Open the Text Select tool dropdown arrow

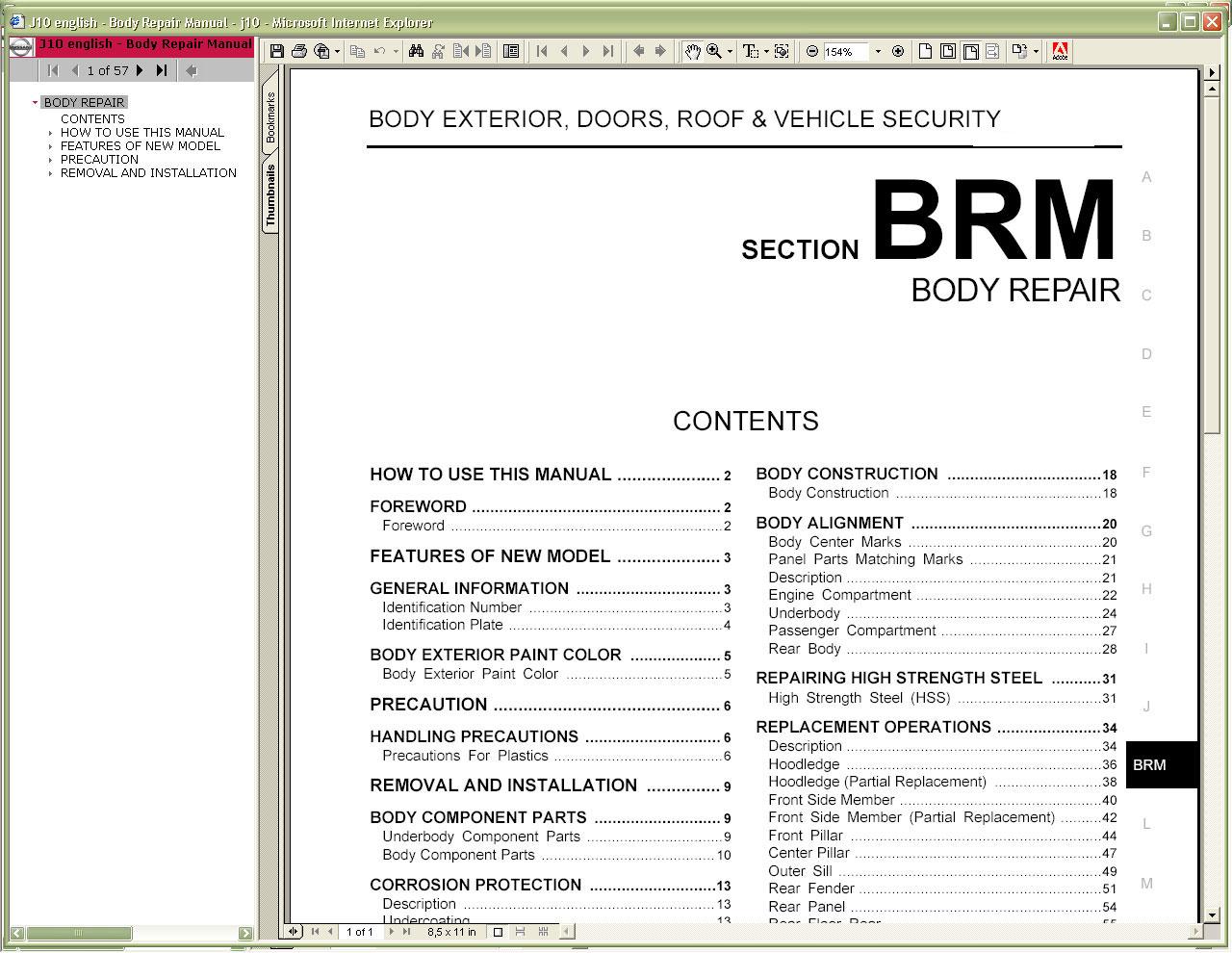(766, 52)
